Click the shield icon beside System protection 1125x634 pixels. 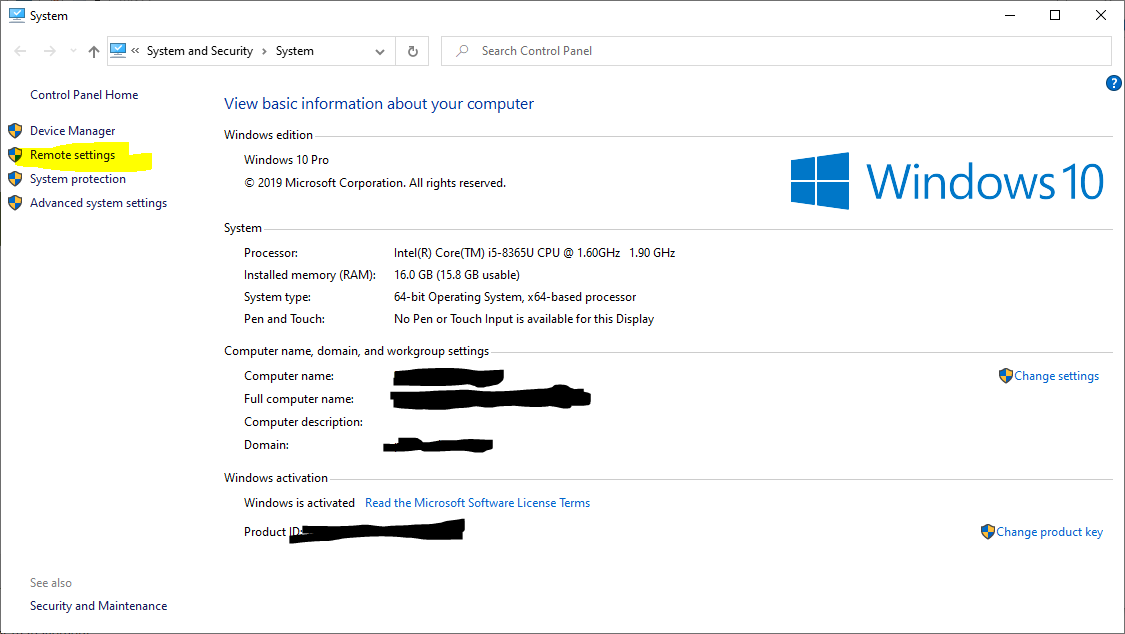point(15,179)
